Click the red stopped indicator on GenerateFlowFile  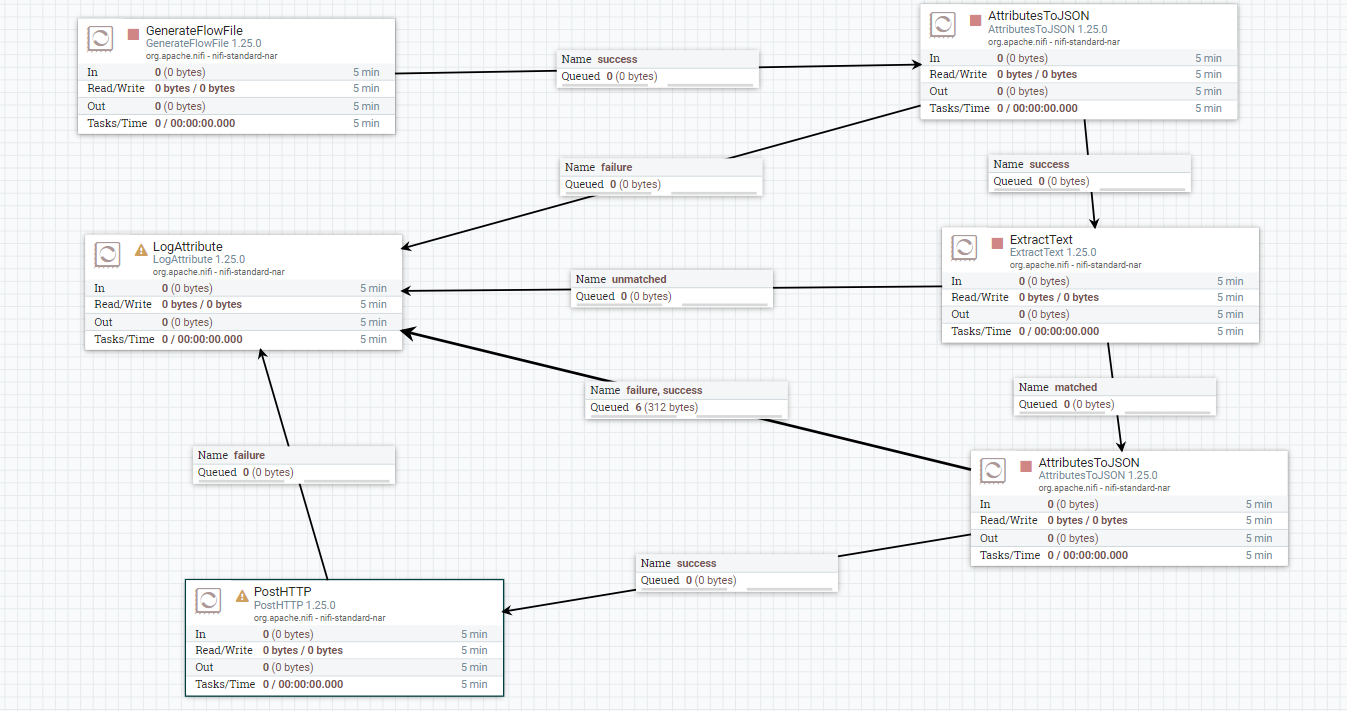134,34
